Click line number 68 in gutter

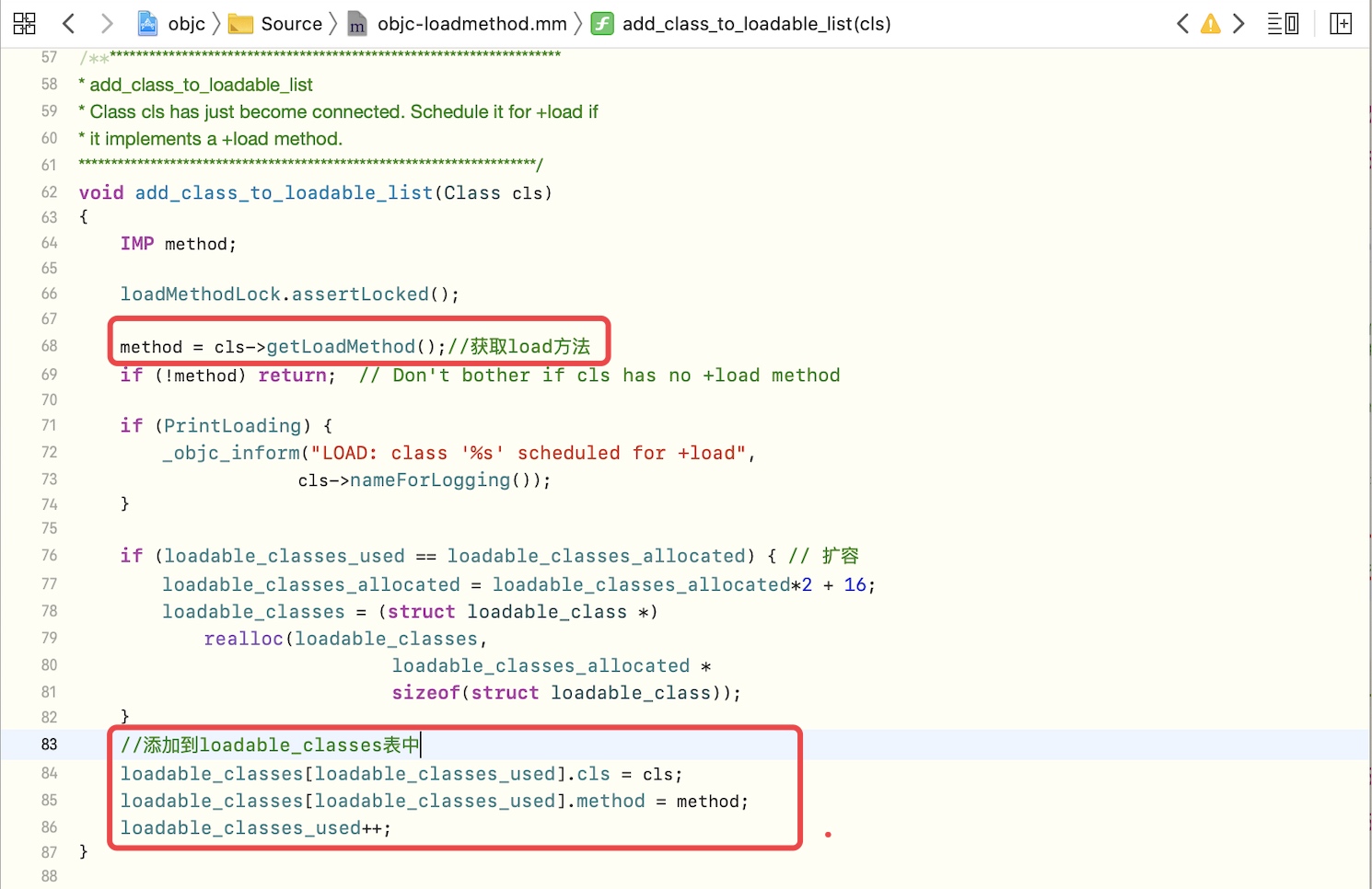pos(49,346)
